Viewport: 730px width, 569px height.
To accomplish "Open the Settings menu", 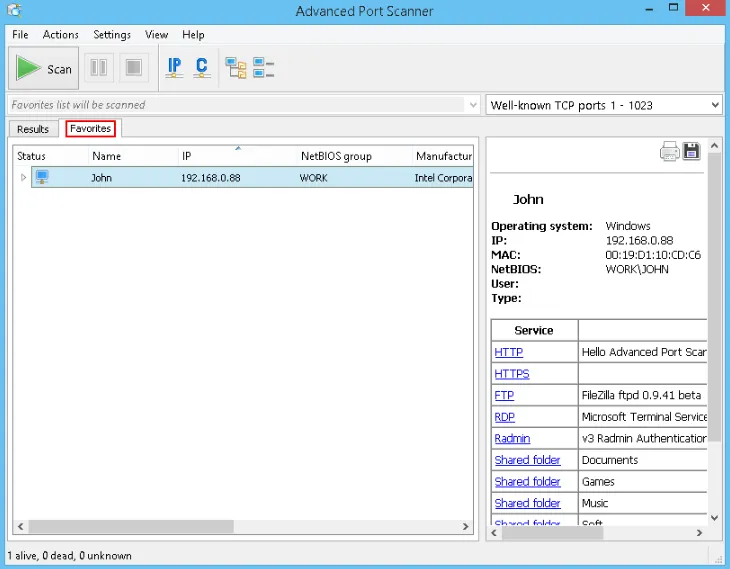I will coord(112,35).
